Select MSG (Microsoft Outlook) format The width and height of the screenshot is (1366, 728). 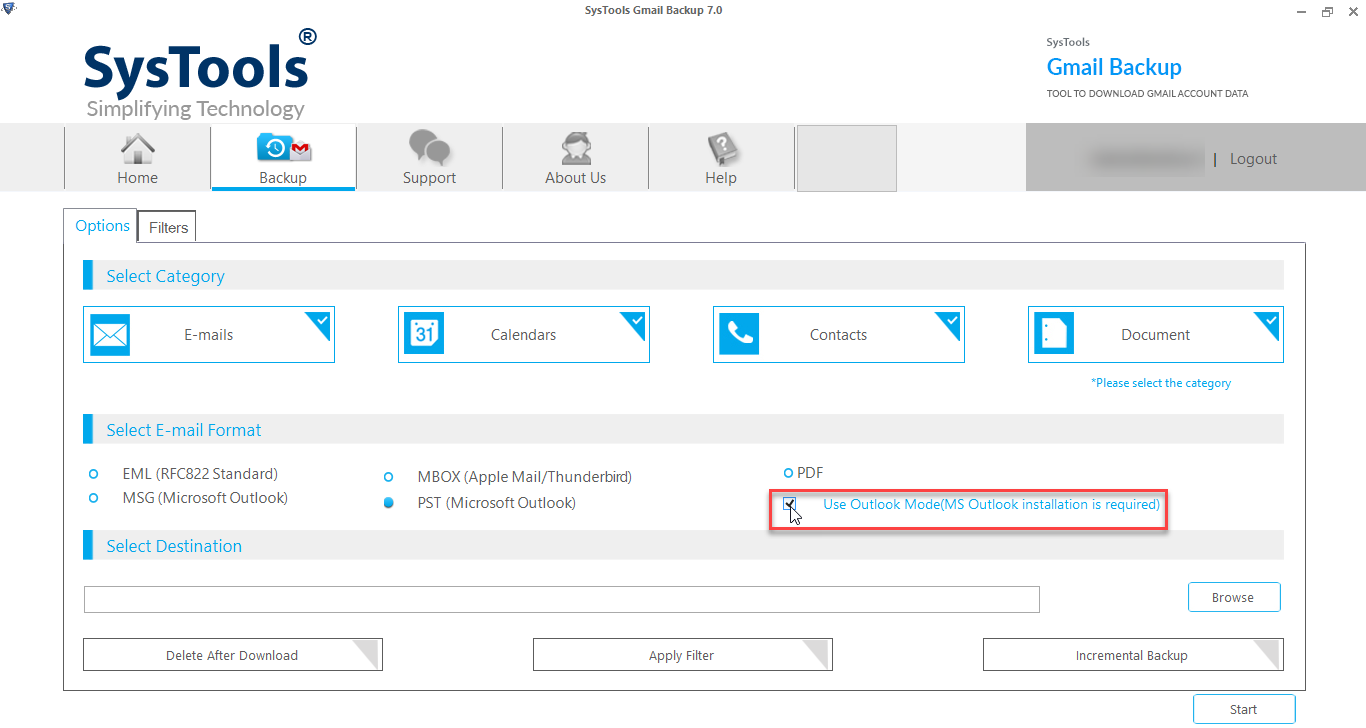click(x=94, y=498)
